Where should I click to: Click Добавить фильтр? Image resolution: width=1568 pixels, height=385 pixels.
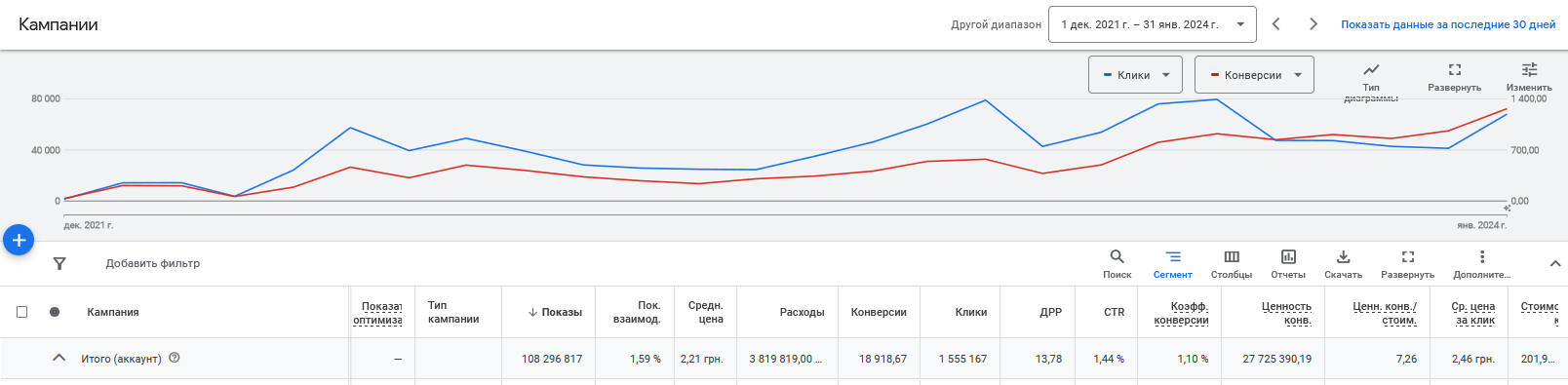(153, 263)
